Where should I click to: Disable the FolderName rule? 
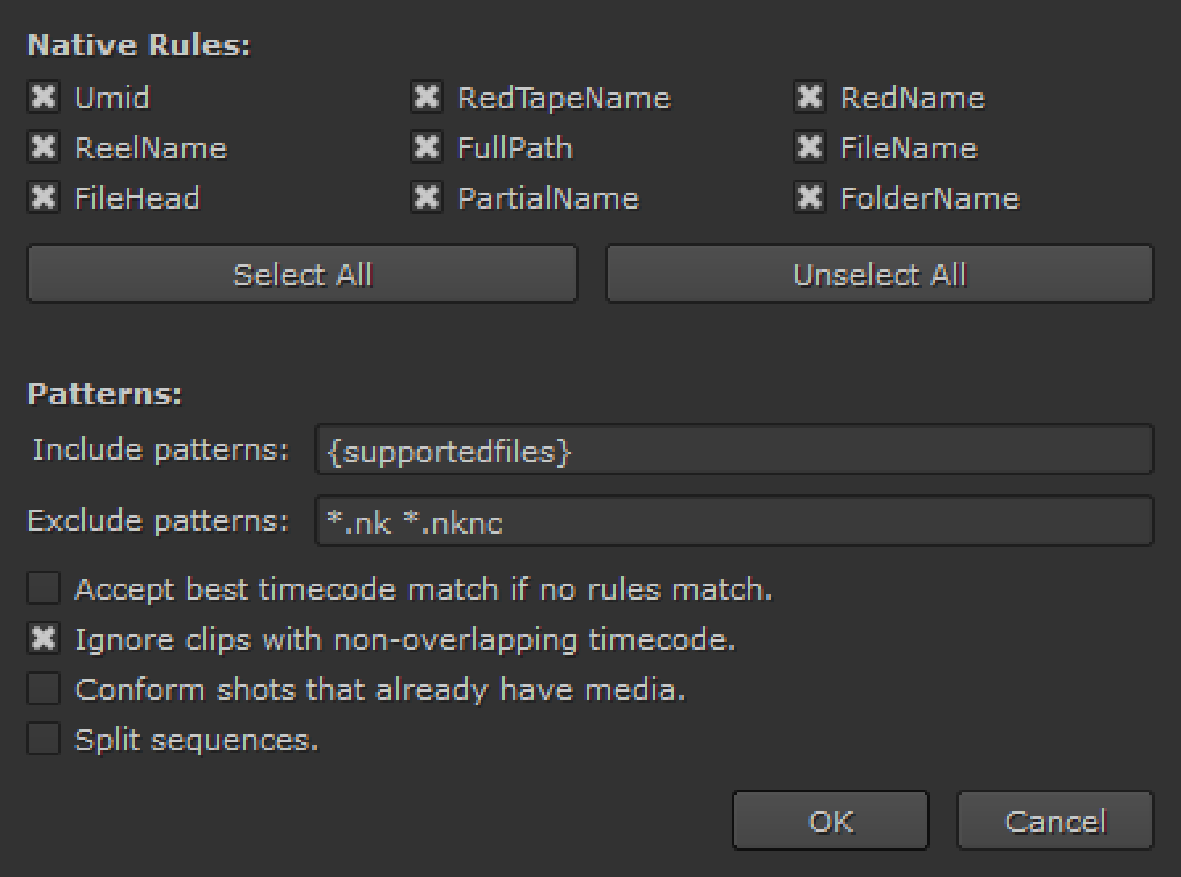point(809,198)
